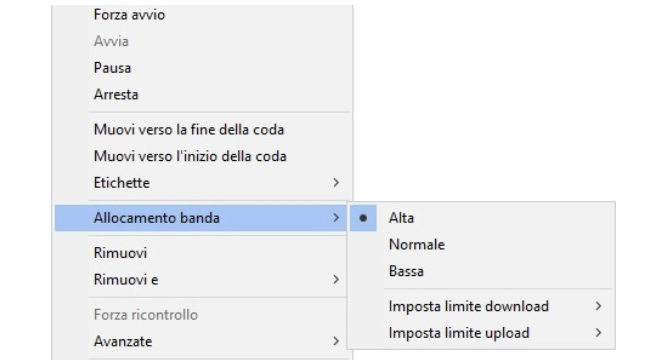662x360 pixels.
Task: Expand the Etichette submenu arrow
Action: [x=336, y=183]
